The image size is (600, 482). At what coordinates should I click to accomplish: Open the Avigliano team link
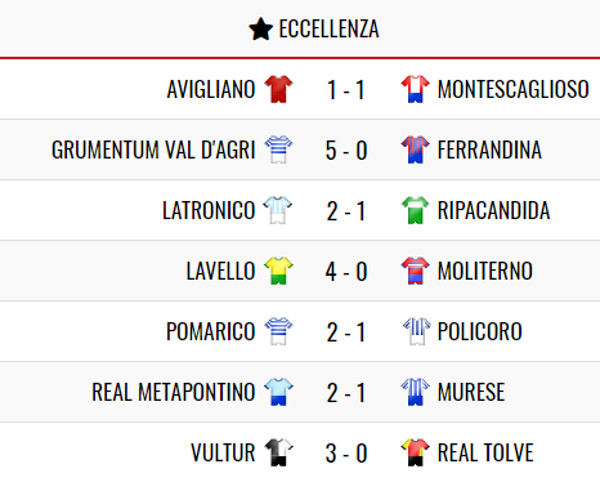pos(211,90)
